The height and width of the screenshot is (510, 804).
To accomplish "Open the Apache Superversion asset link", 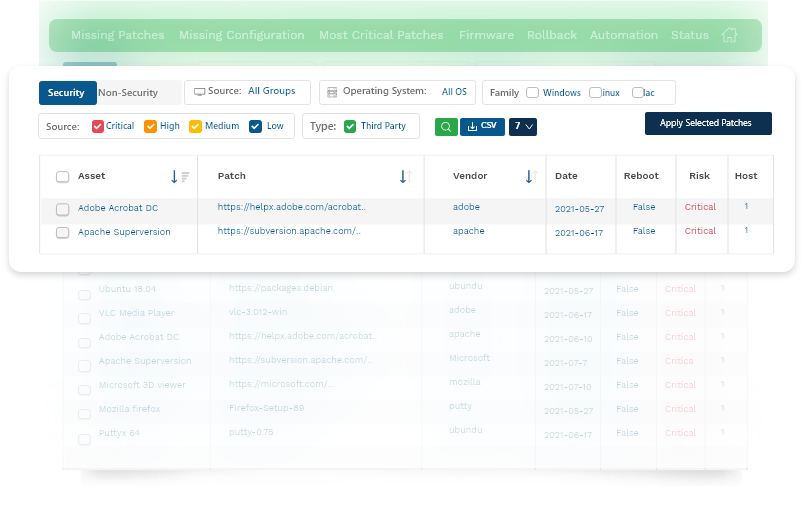I will pyautogui.click(x=124, y=232).
